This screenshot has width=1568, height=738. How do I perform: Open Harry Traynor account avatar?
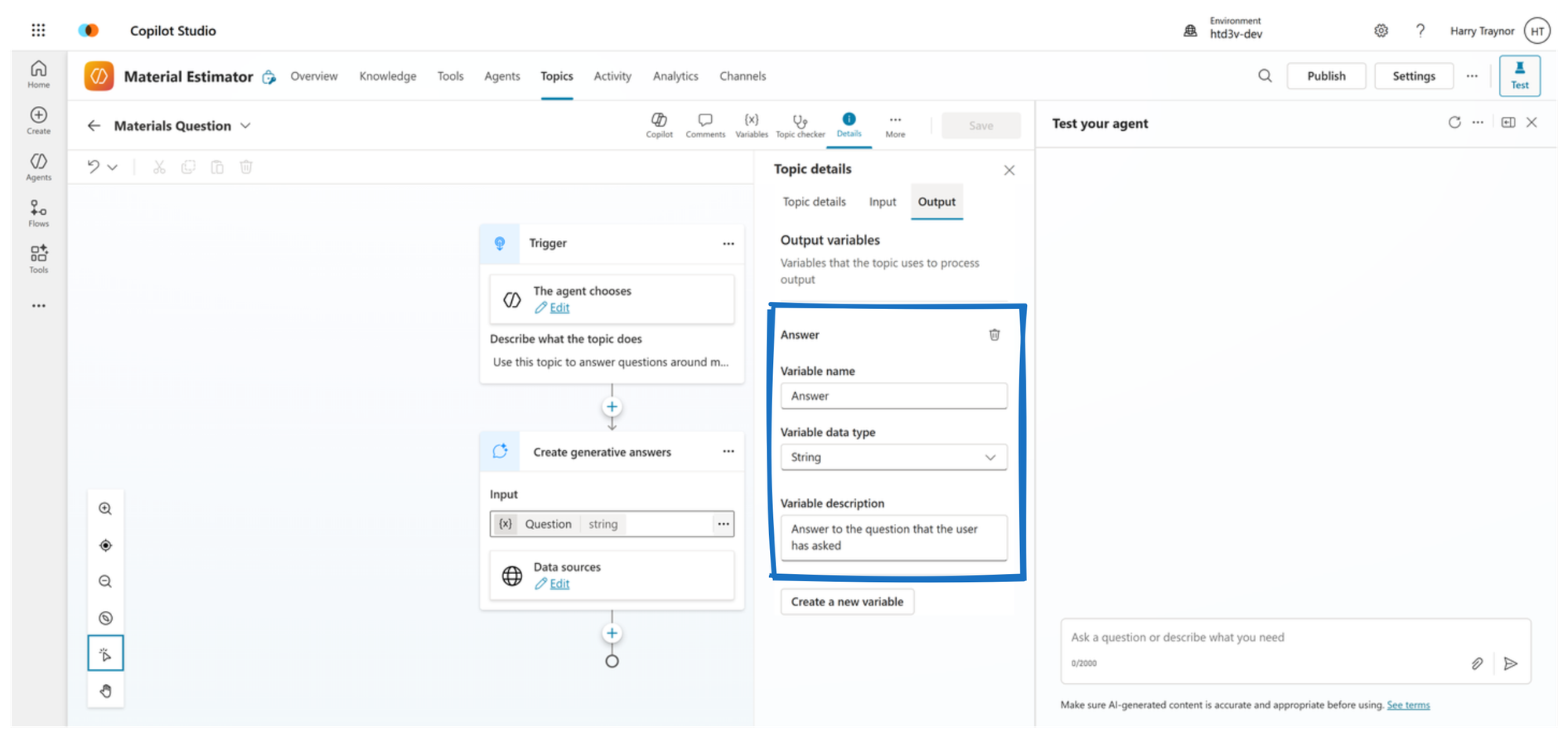click(x=1537, y=31)
